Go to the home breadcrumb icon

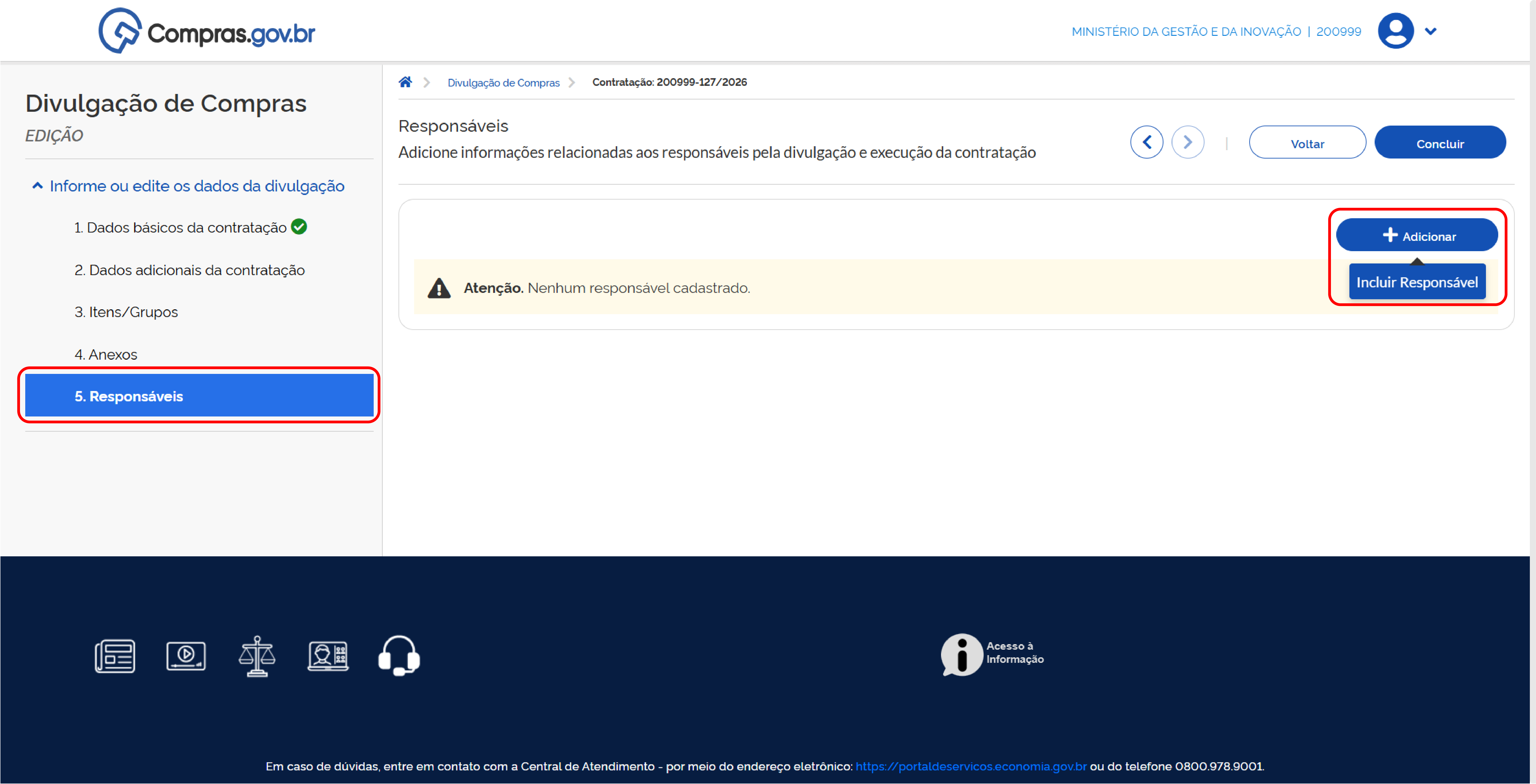[x=406, y=82]
